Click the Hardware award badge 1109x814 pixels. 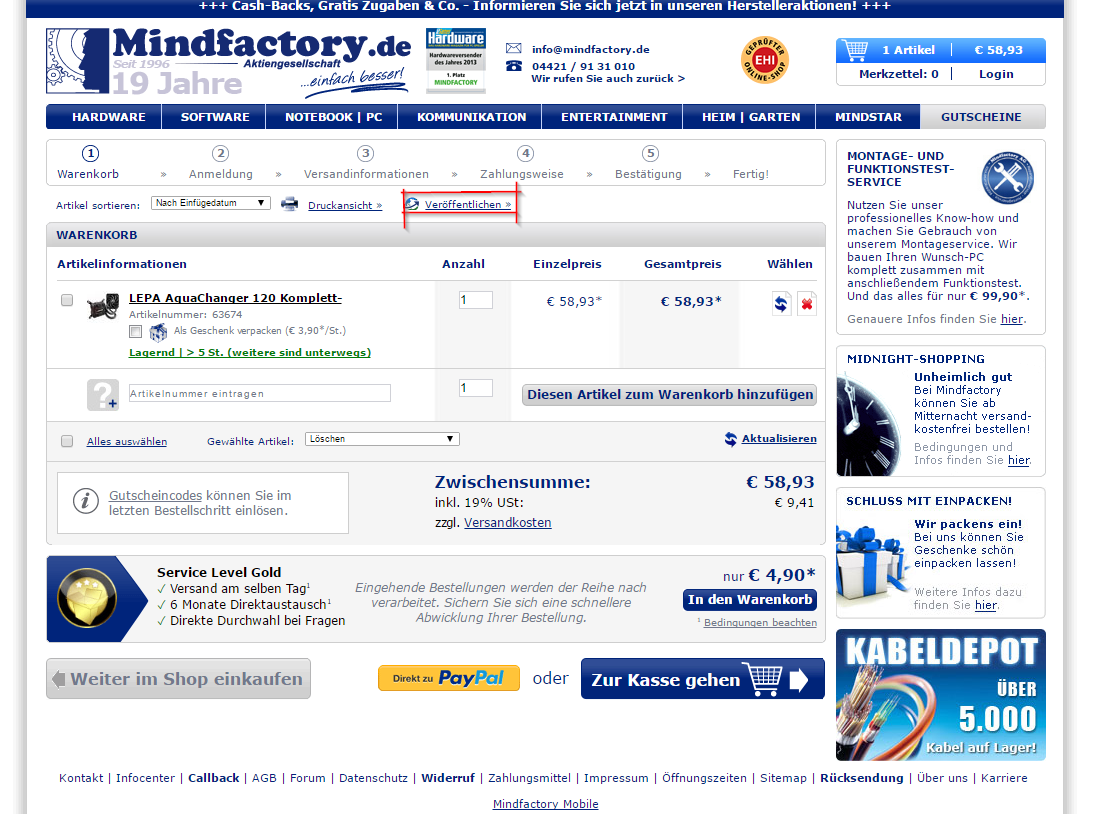pyautogui.click(x=455, y=60)
